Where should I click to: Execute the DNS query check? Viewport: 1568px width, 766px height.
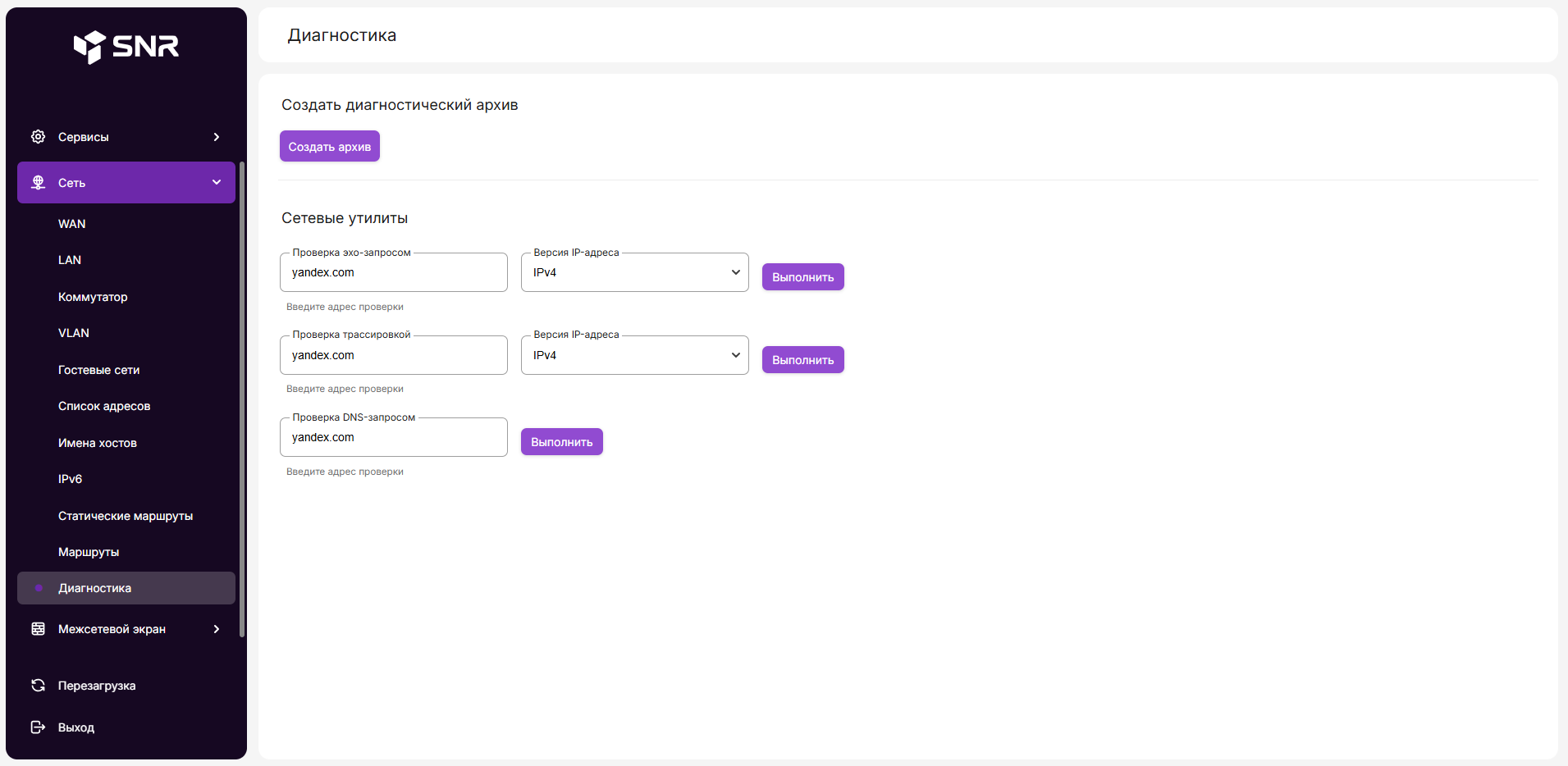point(561,442)
